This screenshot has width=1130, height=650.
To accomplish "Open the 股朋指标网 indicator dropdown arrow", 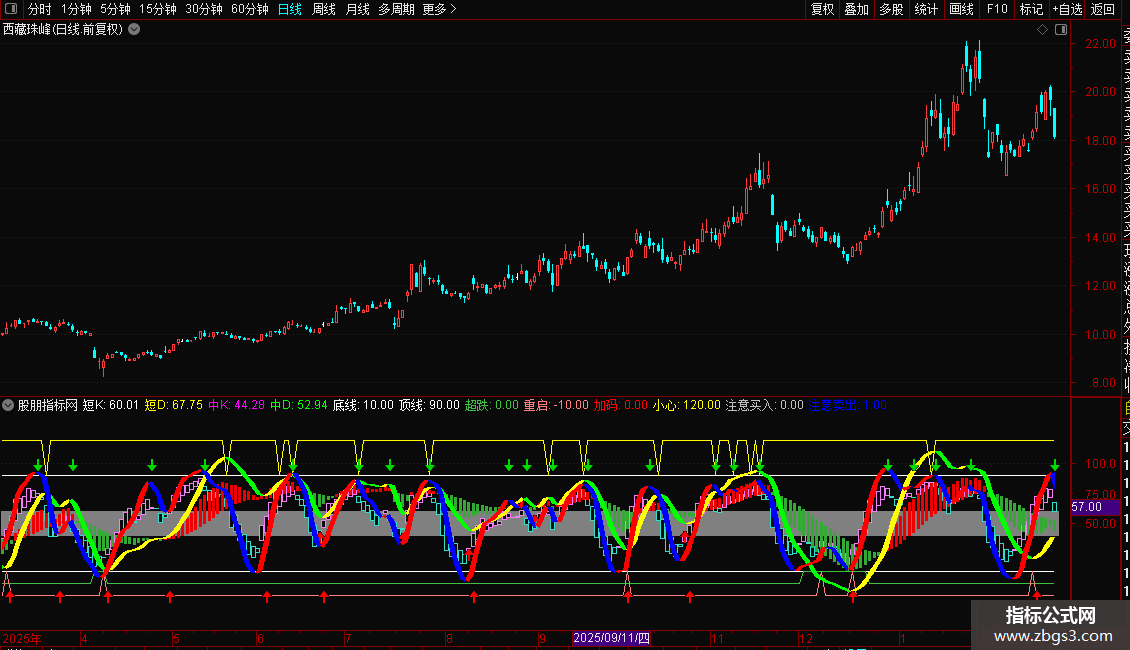I will [x=9, y=405].
